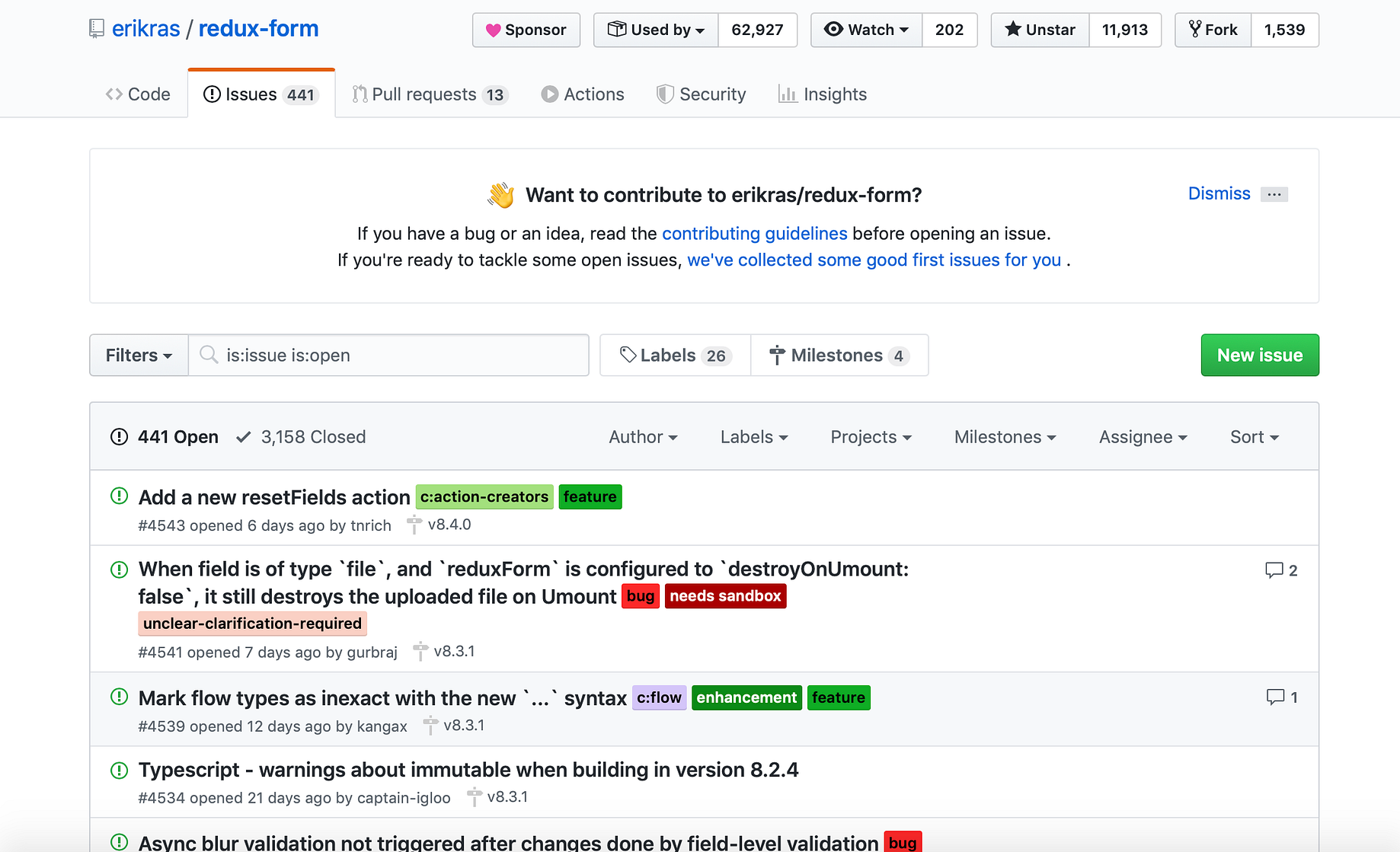Open the issue about field of type file
1400x852 pixels.
pyautogui.click(x=523, y=582)
